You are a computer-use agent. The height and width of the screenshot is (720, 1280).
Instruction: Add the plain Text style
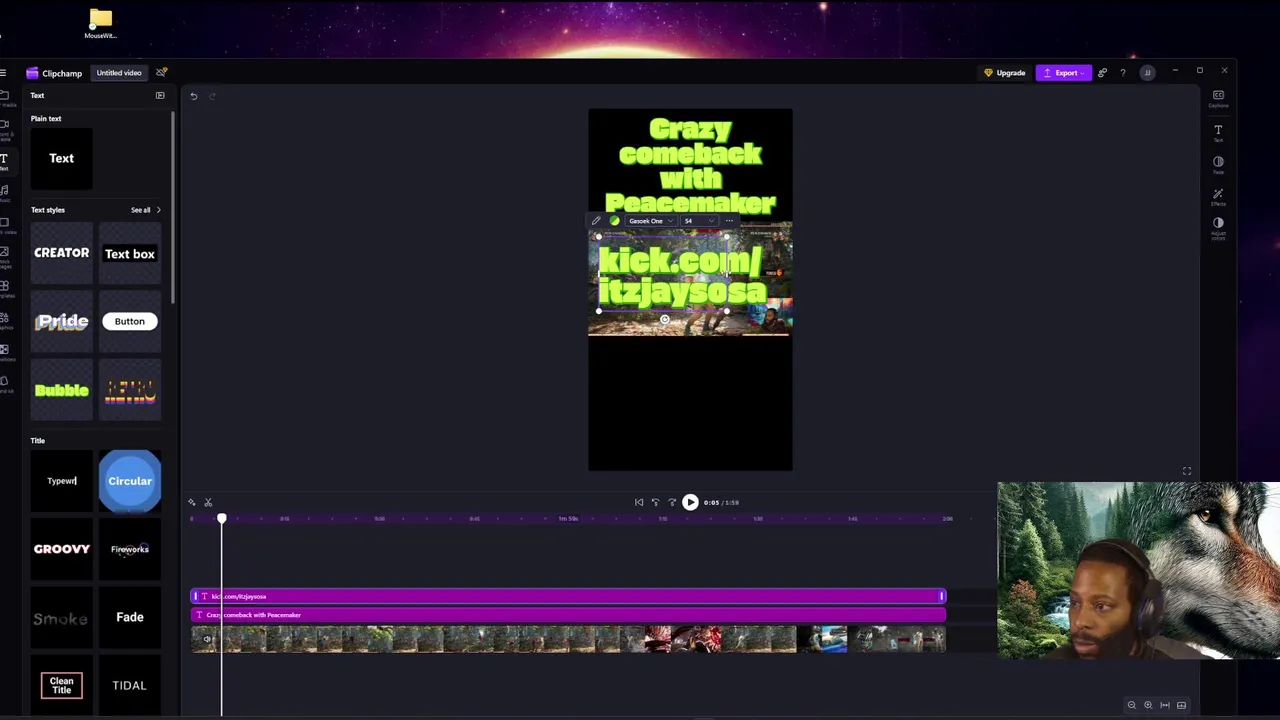(x=62, y=158)
